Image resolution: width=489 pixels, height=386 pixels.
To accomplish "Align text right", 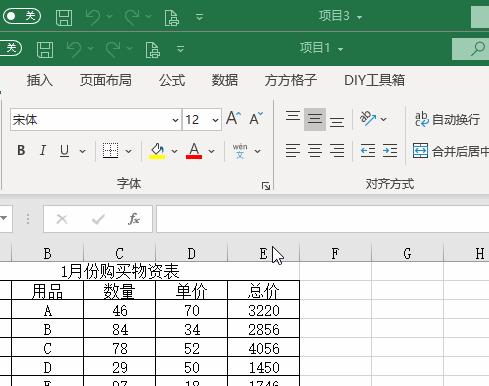I will click(x=337, y=151).
